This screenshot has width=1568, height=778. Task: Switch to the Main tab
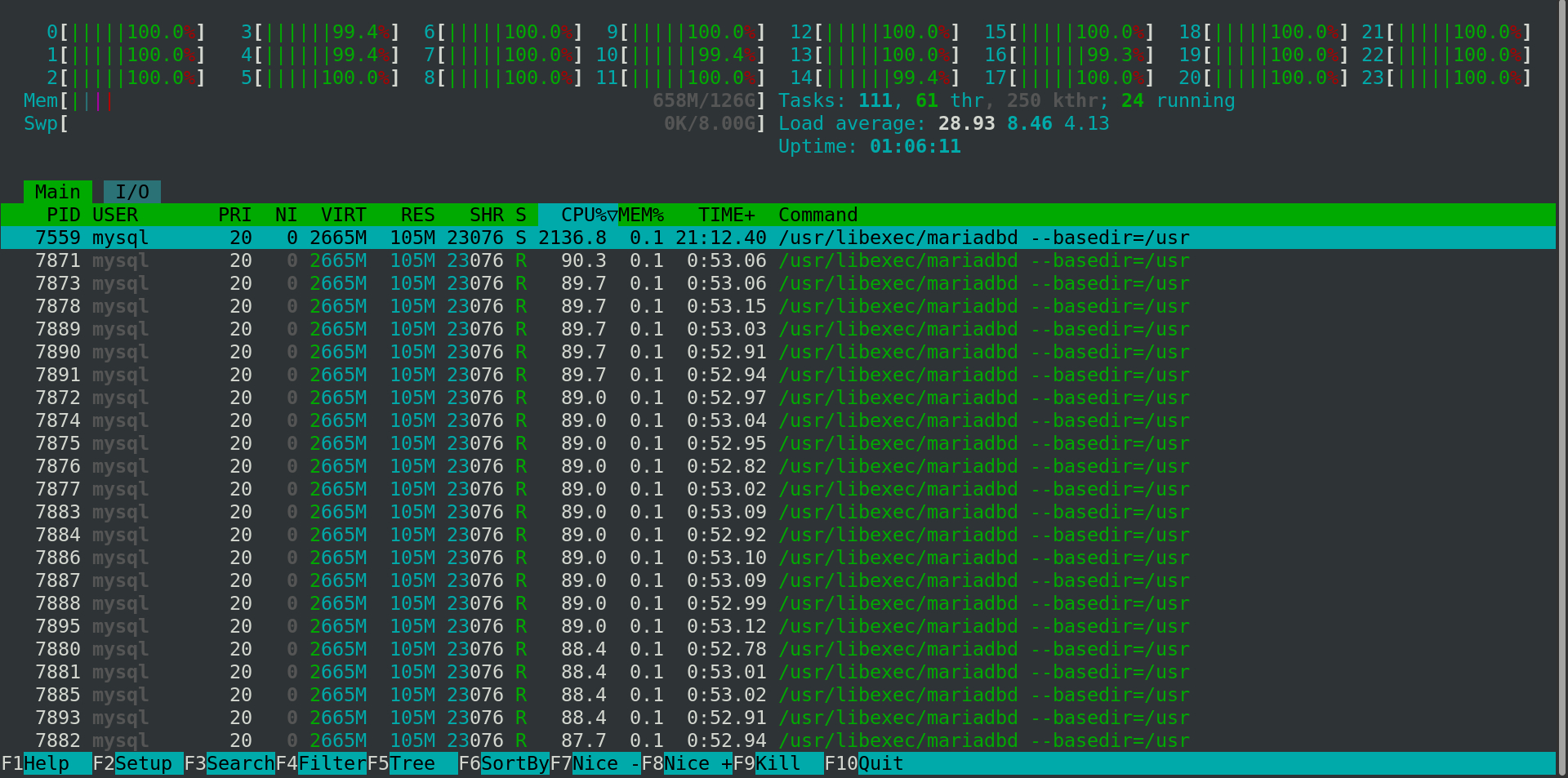tap(57, 192)
